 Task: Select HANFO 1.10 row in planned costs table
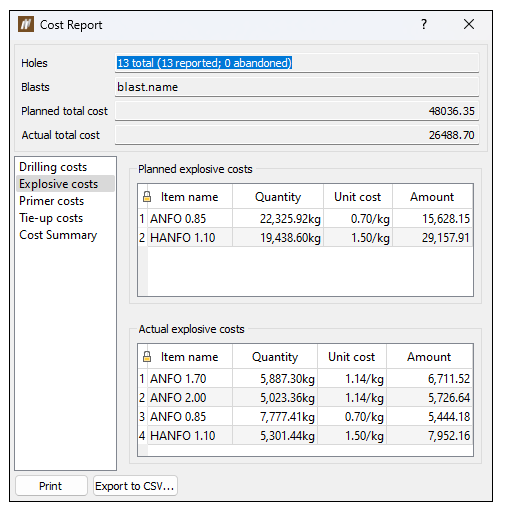pyautogui.click(x=306, y=238)
